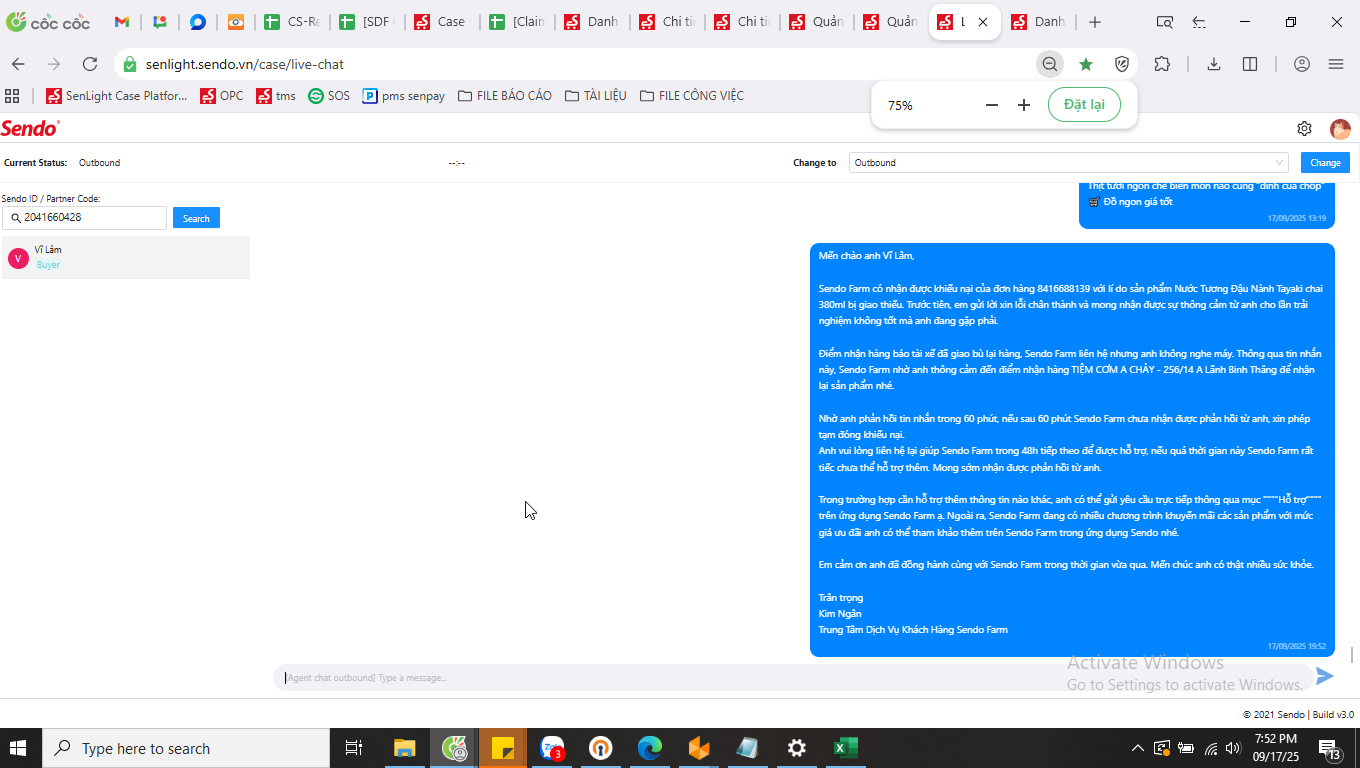The width and height of the screenshot is (1360, 768).
Task: Open Windows Settings gear in taskbar
Action: point(797,748)
